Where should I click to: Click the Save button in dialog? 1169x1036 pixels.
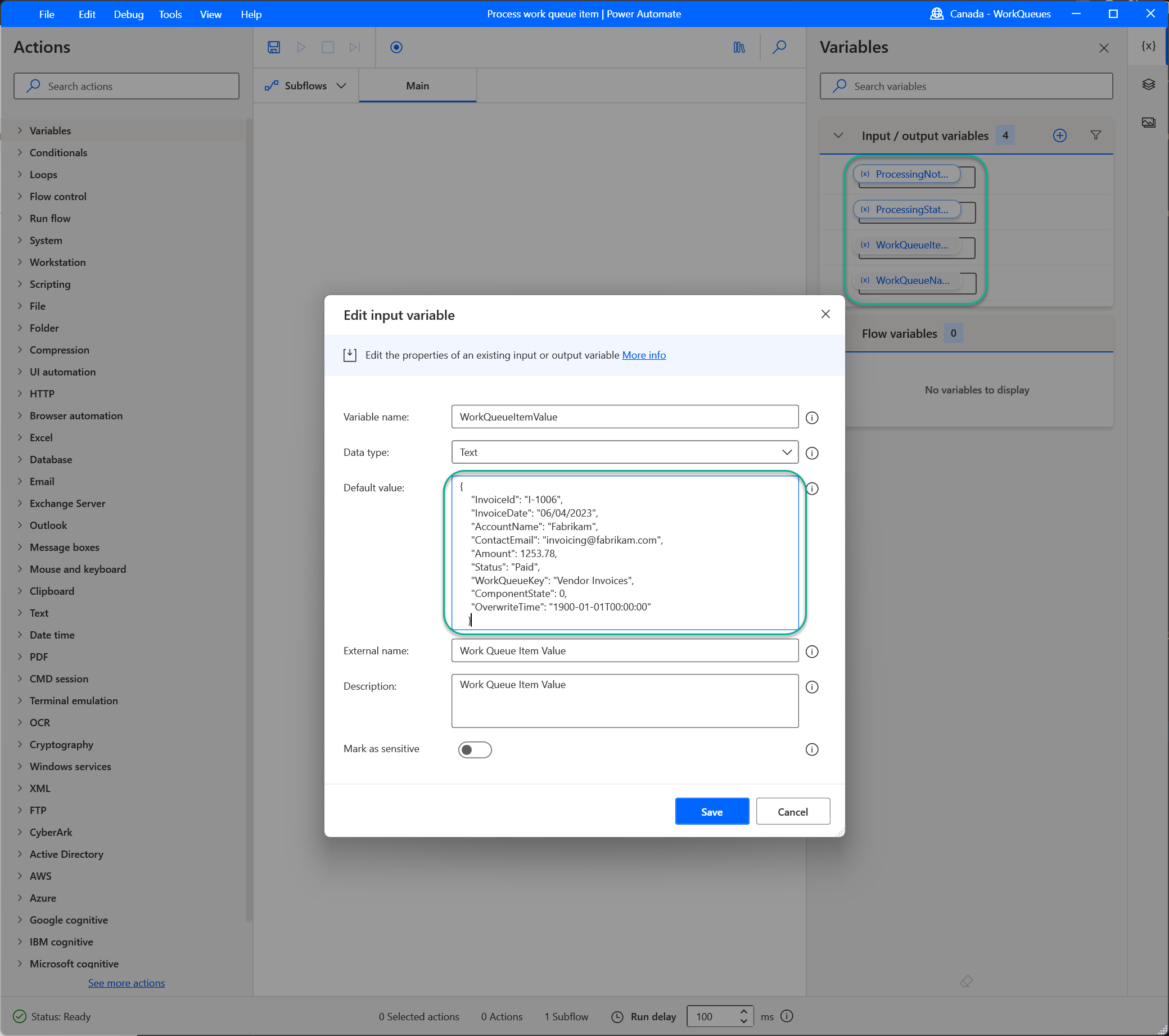[x=711, y=811]
